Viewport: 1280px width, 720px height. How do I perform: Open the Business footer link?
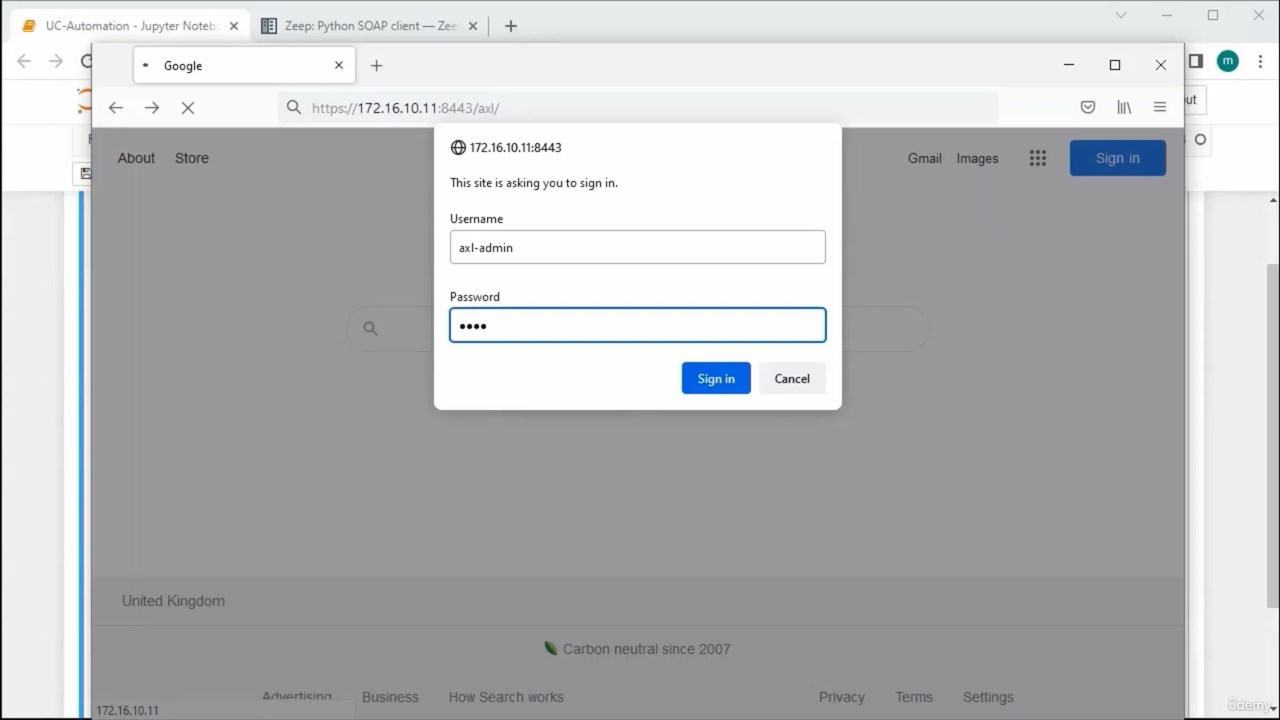click(x=390, y=697)
